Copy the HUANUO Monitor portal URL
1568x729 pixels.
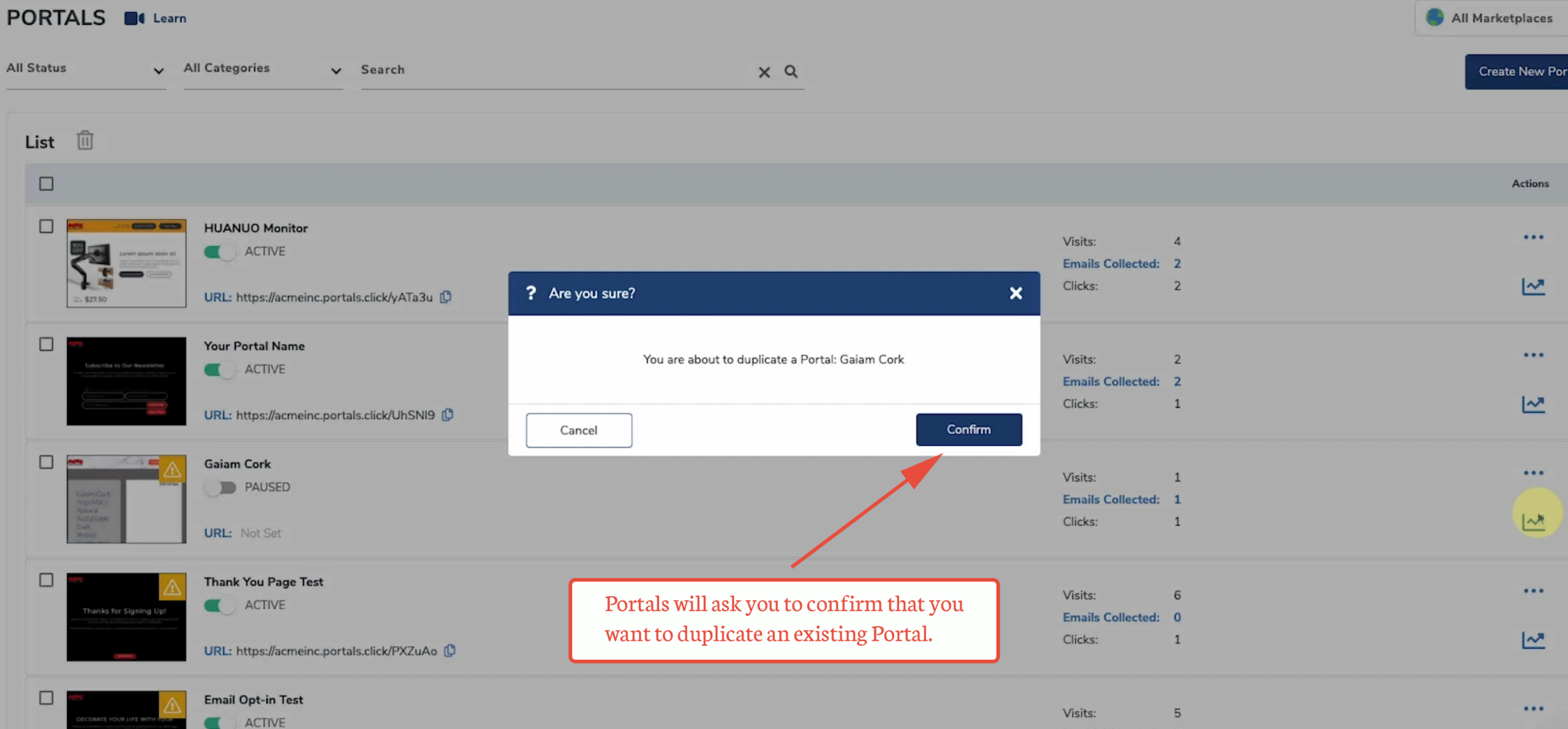click(446, 297)
